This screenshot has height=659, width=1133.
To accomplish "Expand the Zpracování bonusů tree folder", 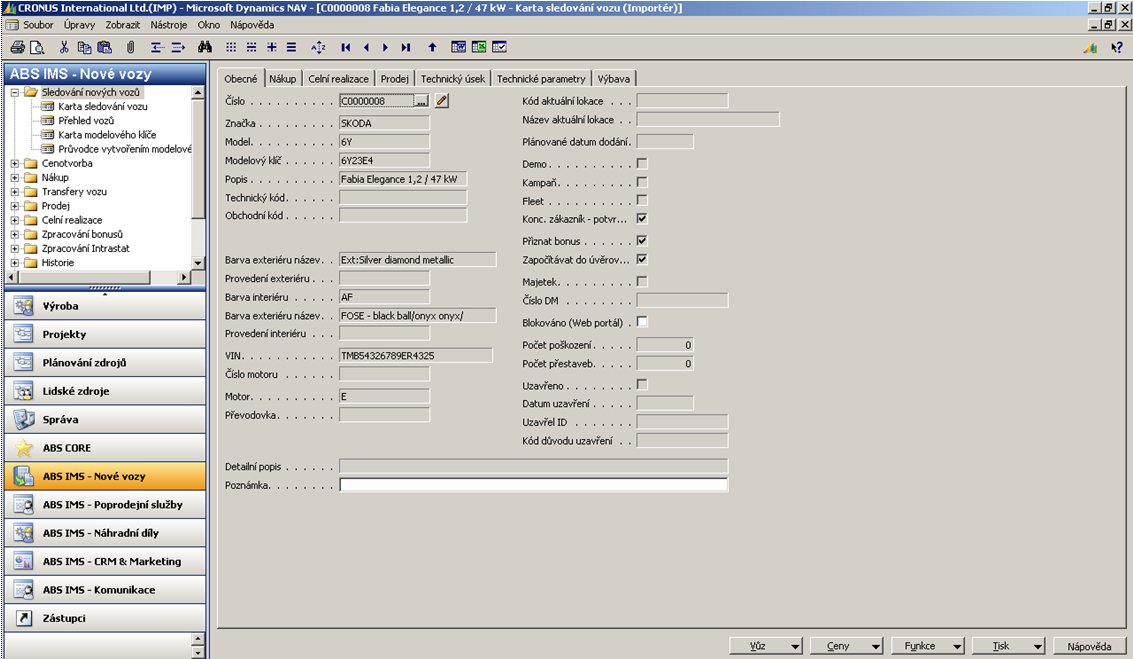I will [14, 234].
